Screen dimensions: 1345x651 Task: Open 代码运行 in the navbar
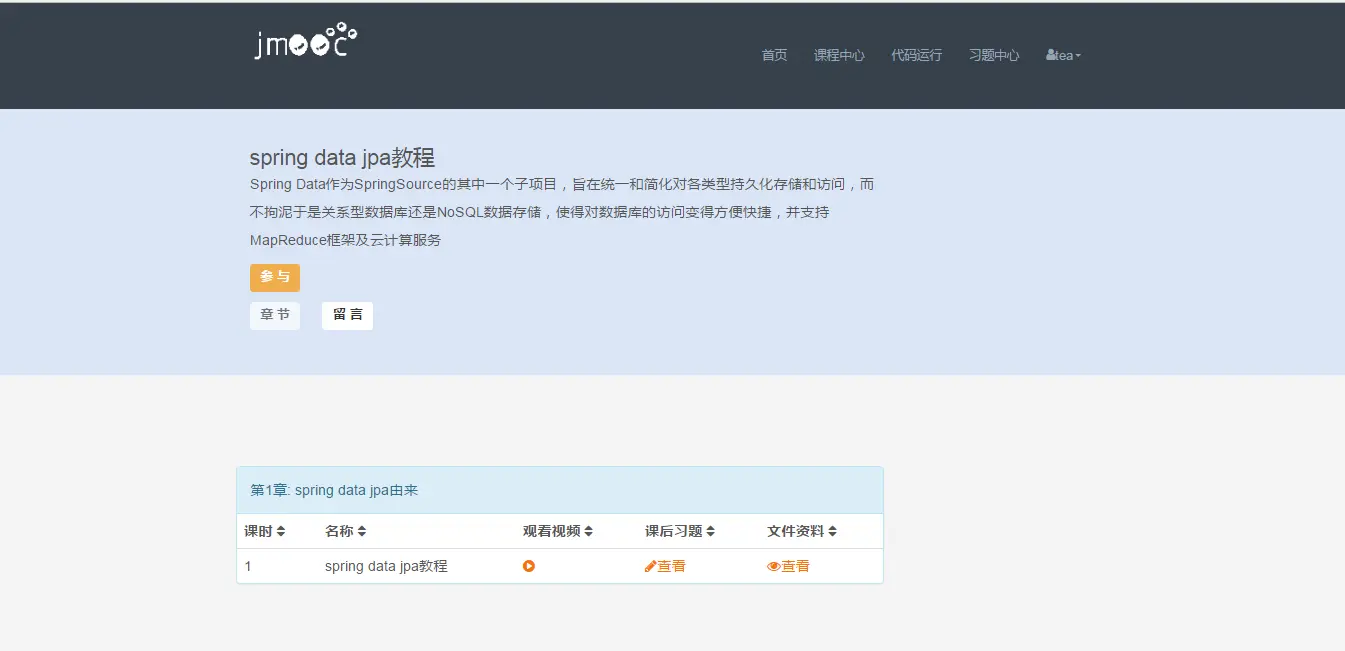pos(916,55)
